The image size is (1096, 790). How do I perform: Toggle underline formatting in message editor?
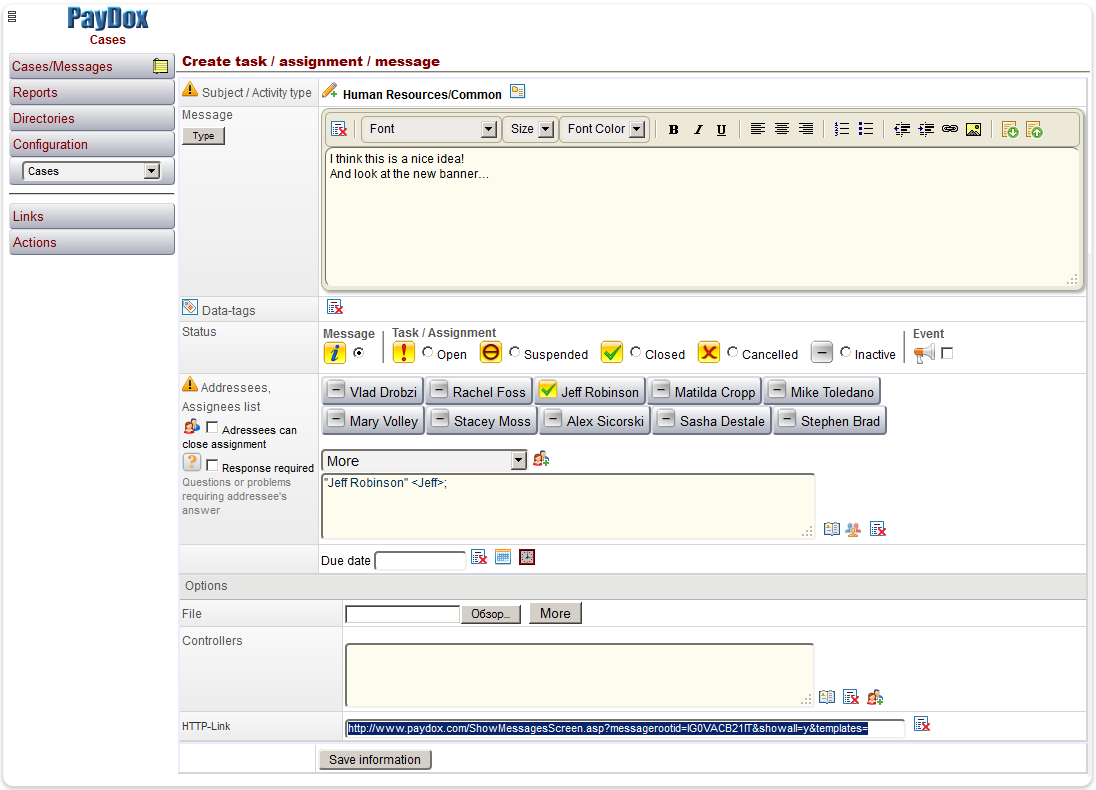click(721, 129)
